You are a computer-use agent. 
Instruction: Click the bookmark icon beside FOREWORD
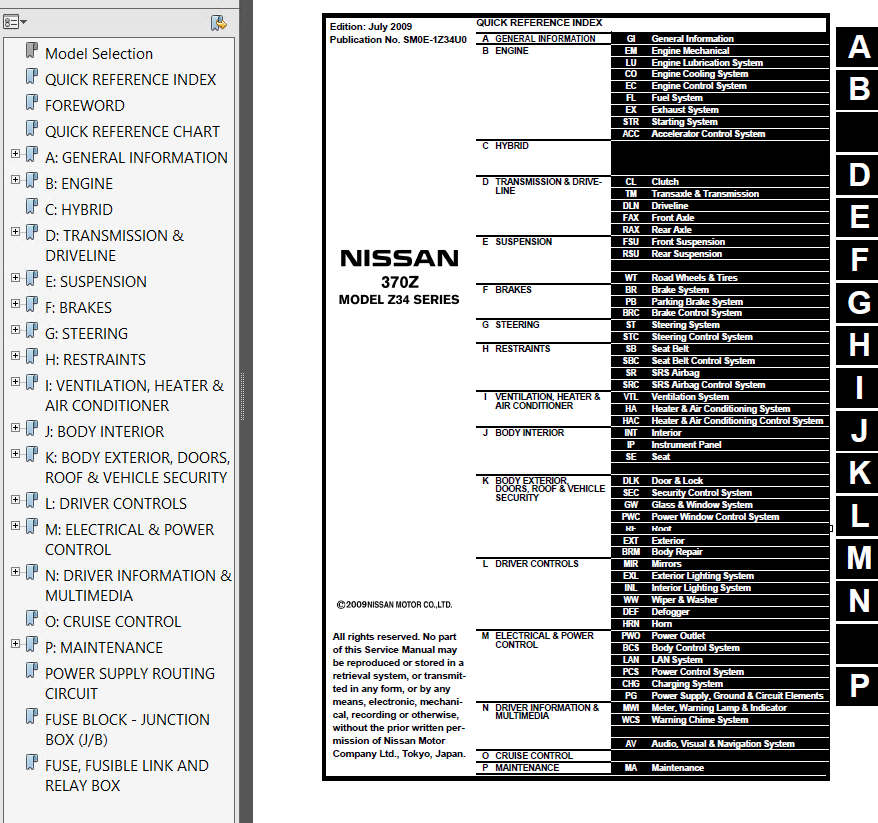(x=32, y=102)
